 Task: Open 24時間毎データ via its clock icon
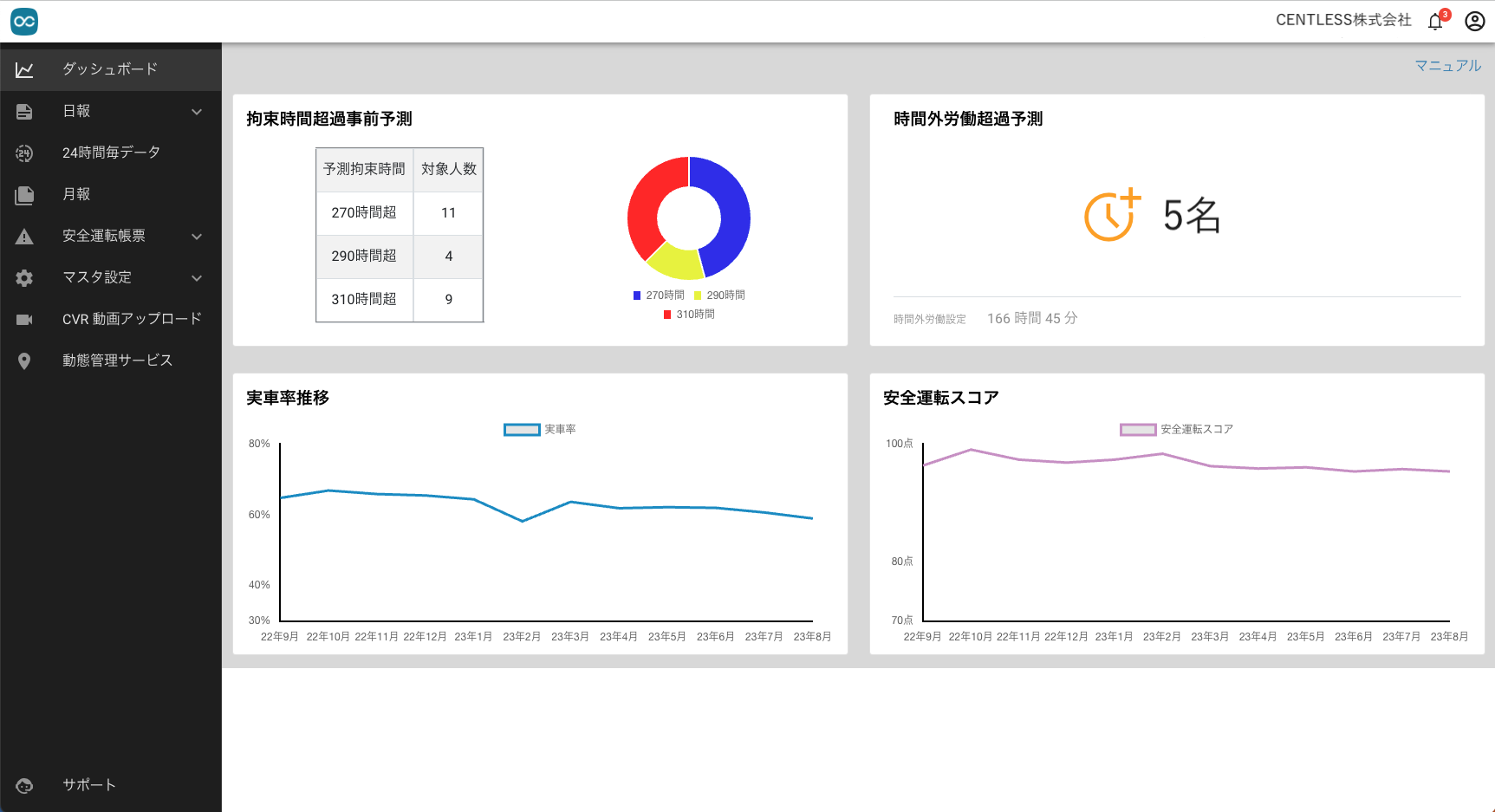tap(24, 153)
